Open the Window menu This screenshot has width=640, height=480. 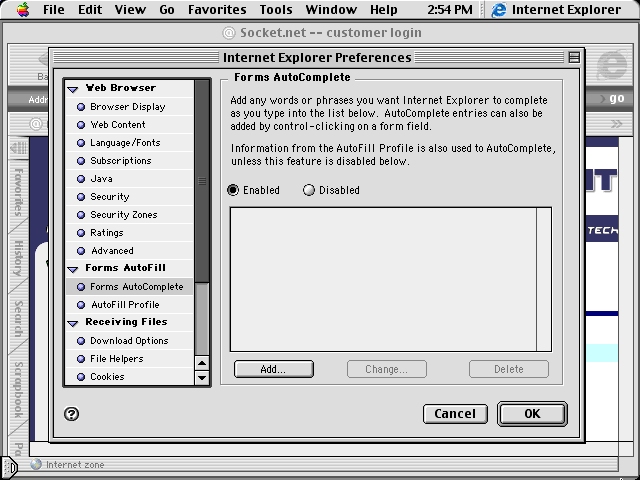pos(331,9)
